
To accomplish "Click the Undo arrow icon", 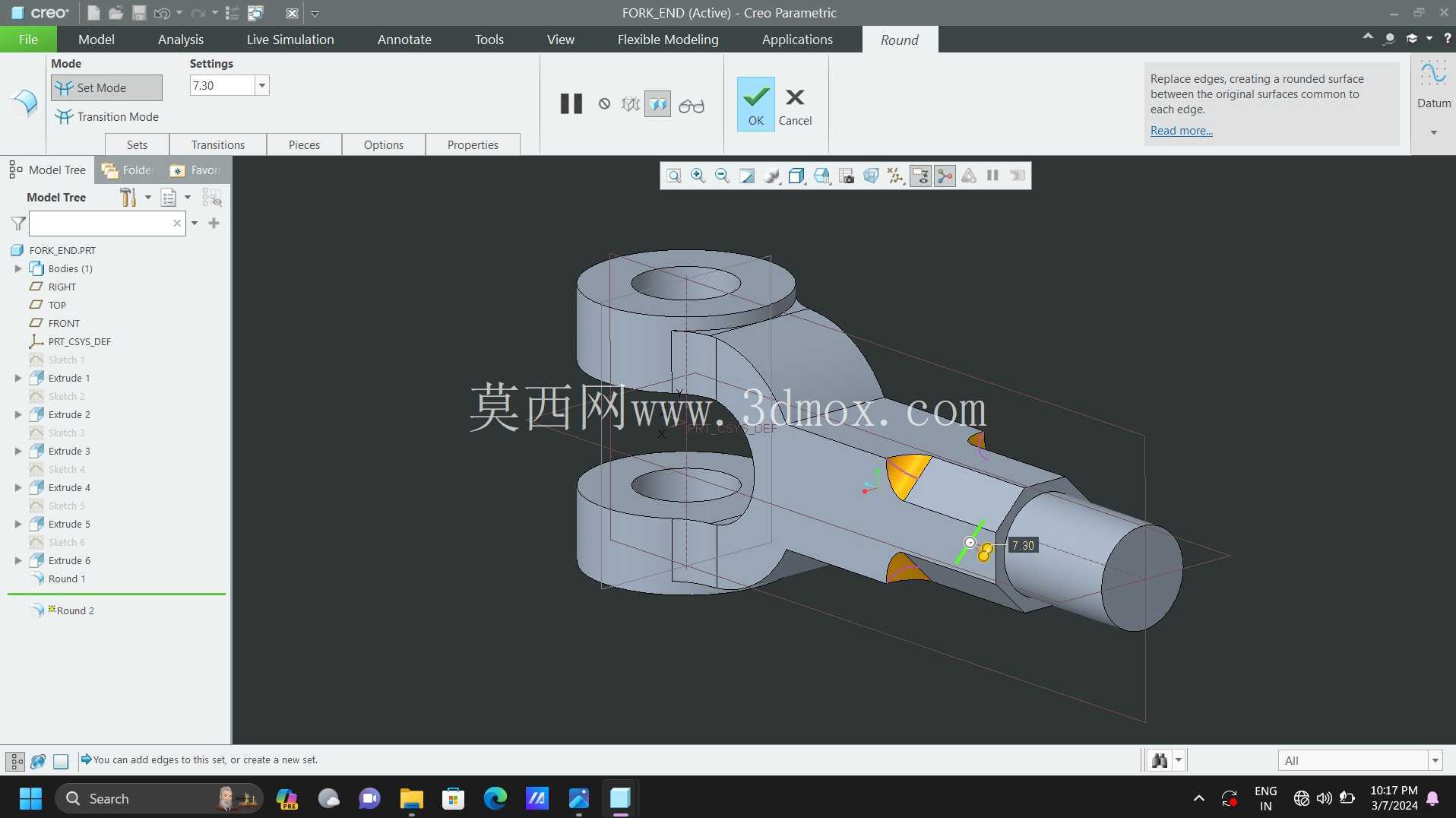I will coord(161,13).
